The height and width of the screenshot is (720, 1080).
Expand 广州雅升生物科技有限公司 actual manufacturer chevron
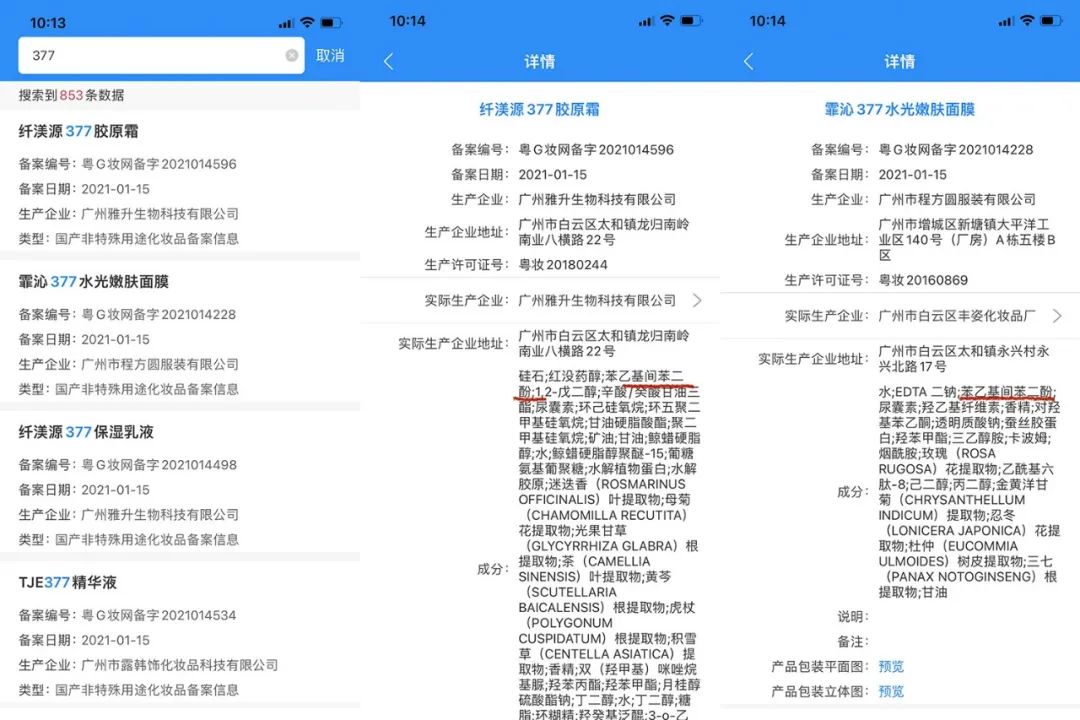[x=697, y=300]
